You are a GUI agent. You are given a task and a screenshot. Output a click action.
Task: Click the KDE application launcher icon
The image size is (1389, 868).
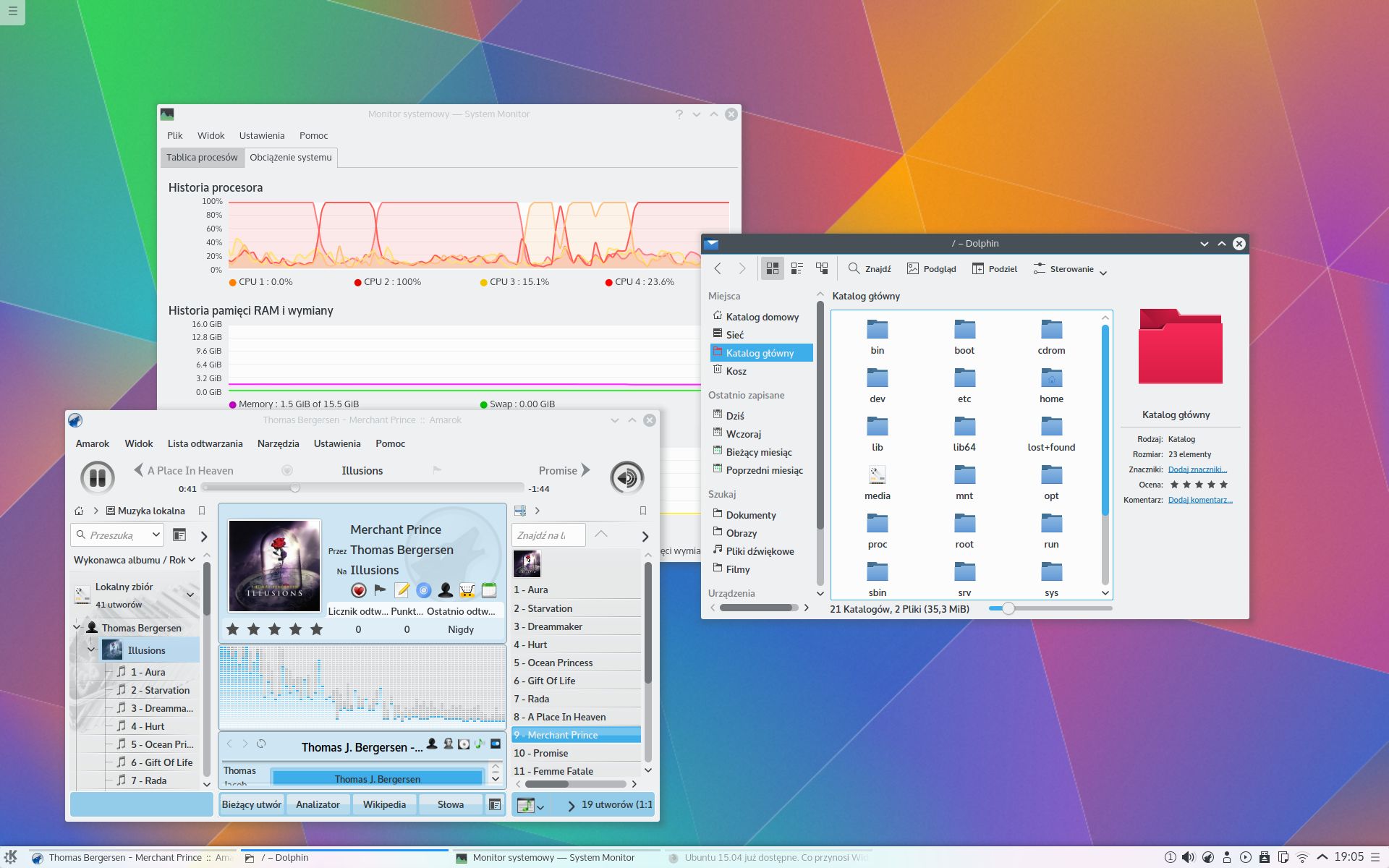(11, 857)
